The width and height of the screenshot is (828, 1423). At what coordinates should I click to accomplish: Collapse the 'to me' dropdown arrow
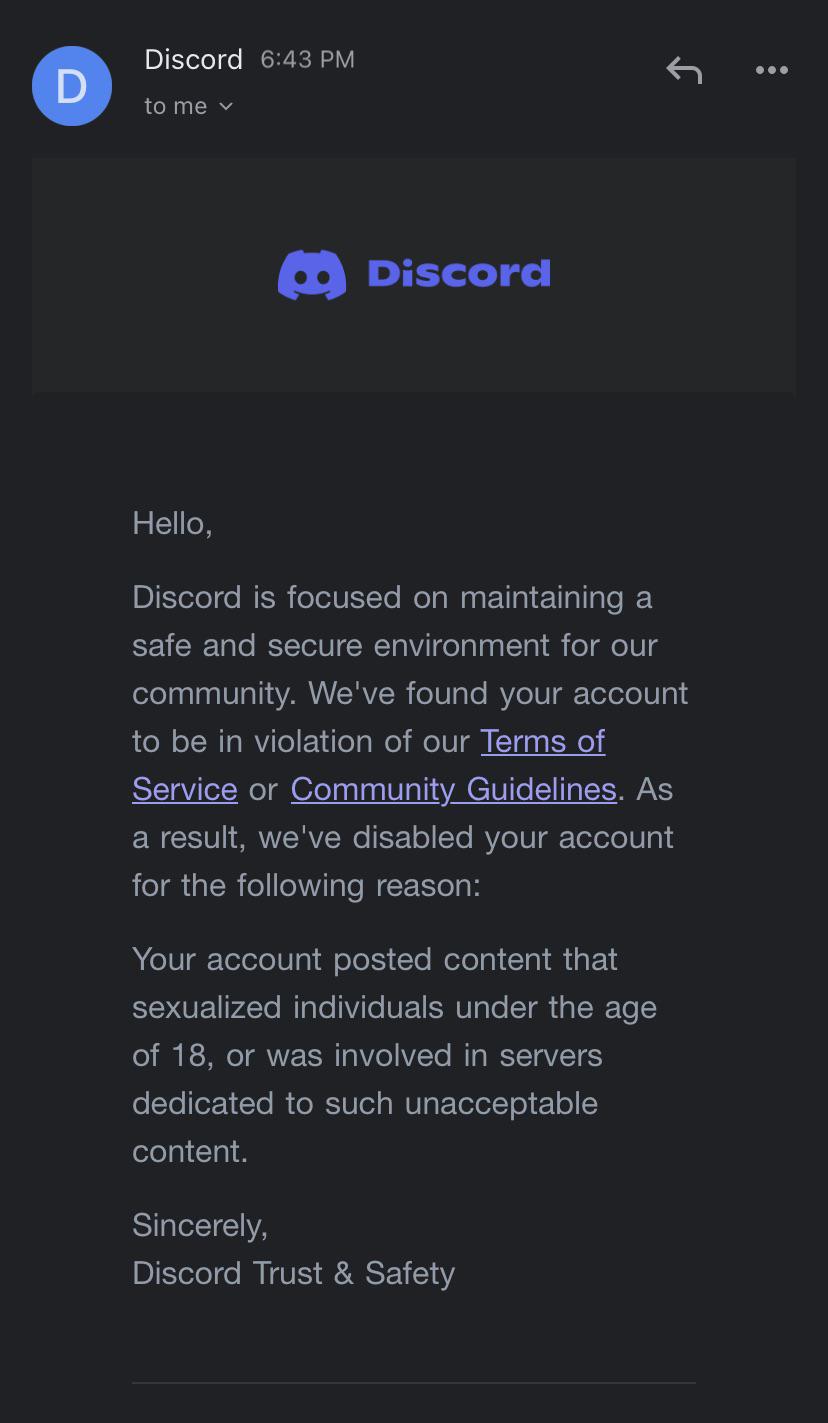point(225,106)
